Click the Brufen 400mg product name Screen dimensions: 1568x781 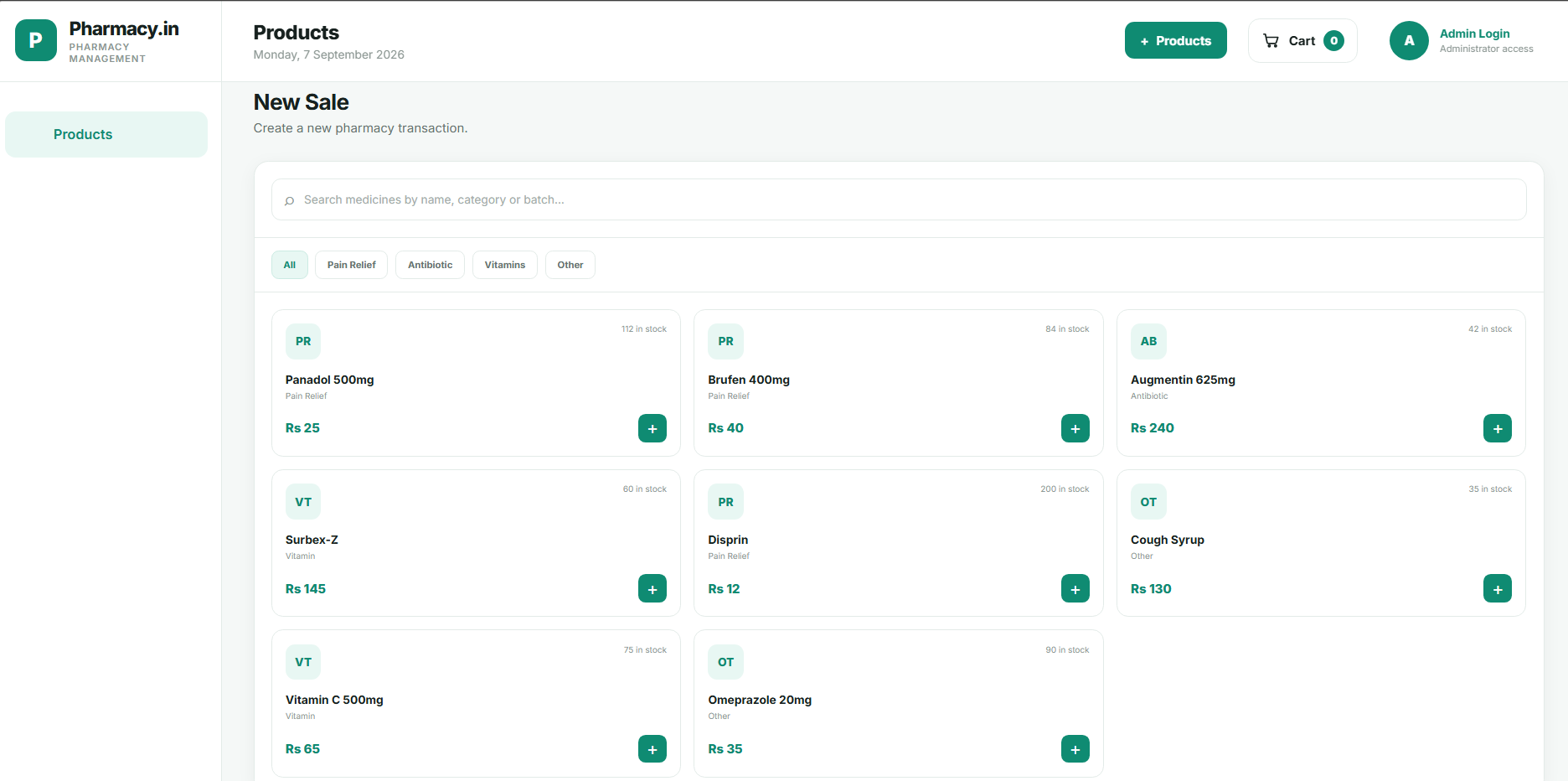[749, 380]
